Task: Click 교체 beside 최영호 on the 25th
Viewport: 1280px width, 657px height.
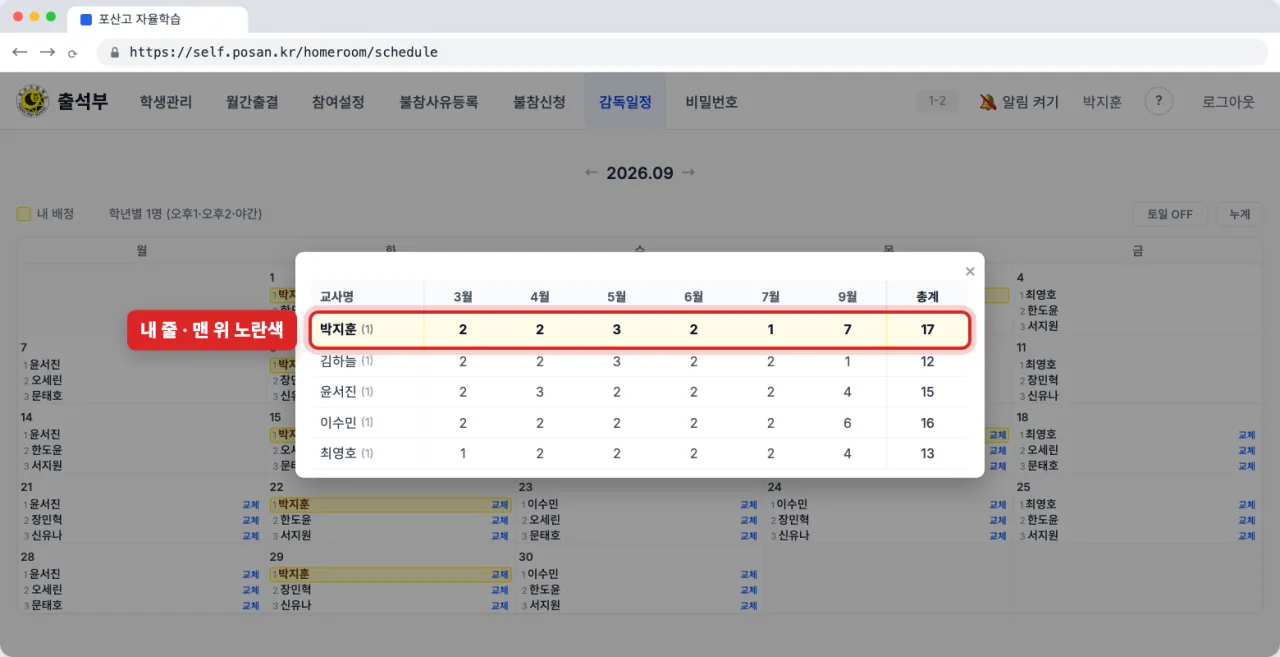Action: point(1246,505)
